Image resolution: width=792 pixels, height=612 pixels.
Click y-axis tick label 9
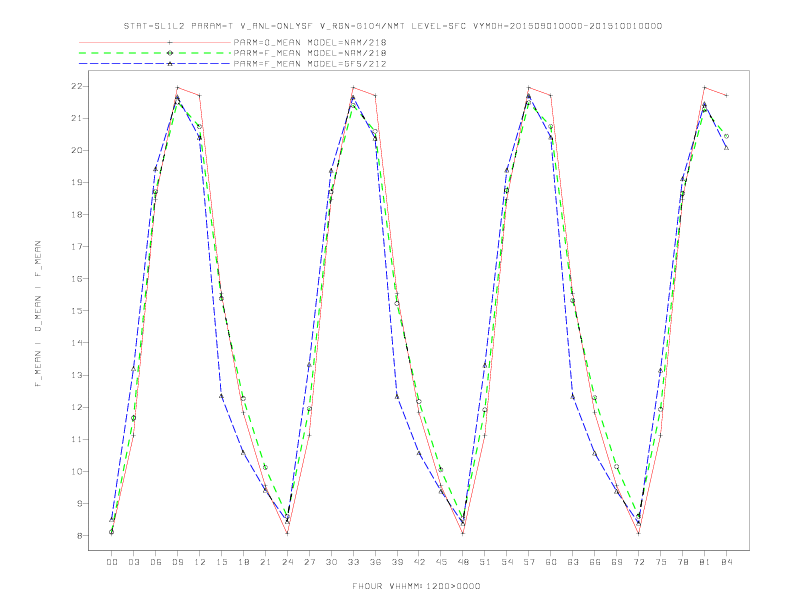pyautogui.click(x=80, y=503)
